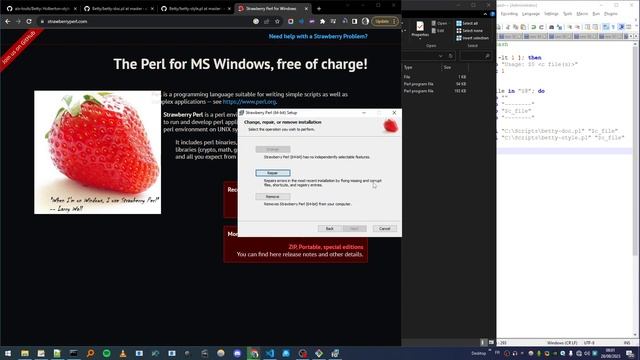This screenshot has height=360, width=640.
Task: Switch to the first GitHub browser tab
Action: [x=42, y=9]
